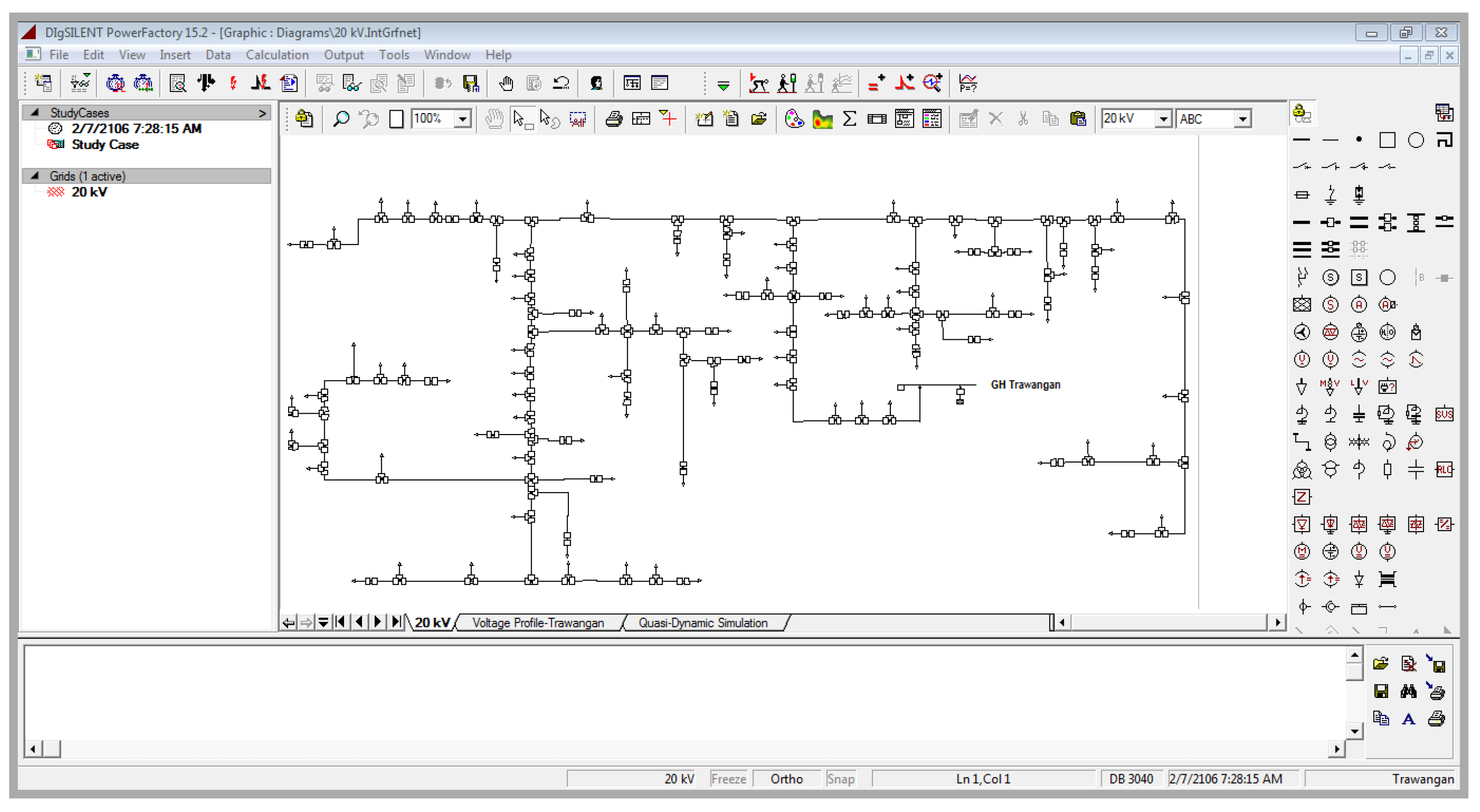Open the 100% zoom level dropdown
Image resolution: width=1480 pixels, height=812 pixels.
(x=462, y=119)
